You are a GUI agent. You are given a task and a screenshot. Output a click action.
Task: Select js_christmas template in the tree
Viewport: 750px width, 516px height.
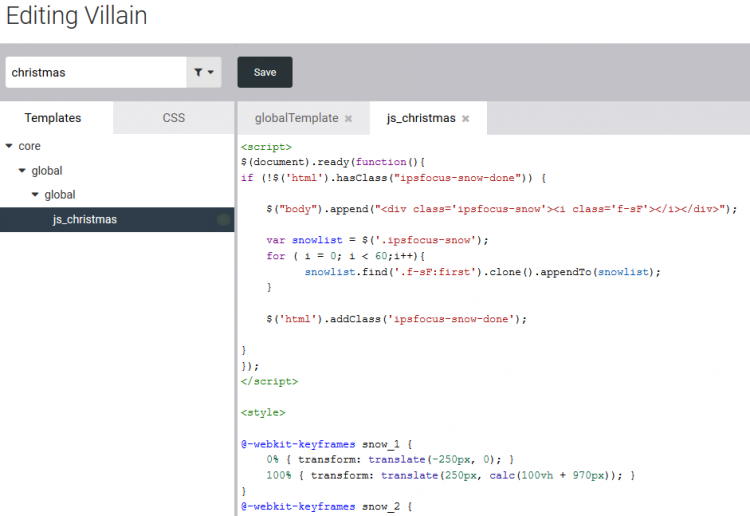[x=85, y=220]
